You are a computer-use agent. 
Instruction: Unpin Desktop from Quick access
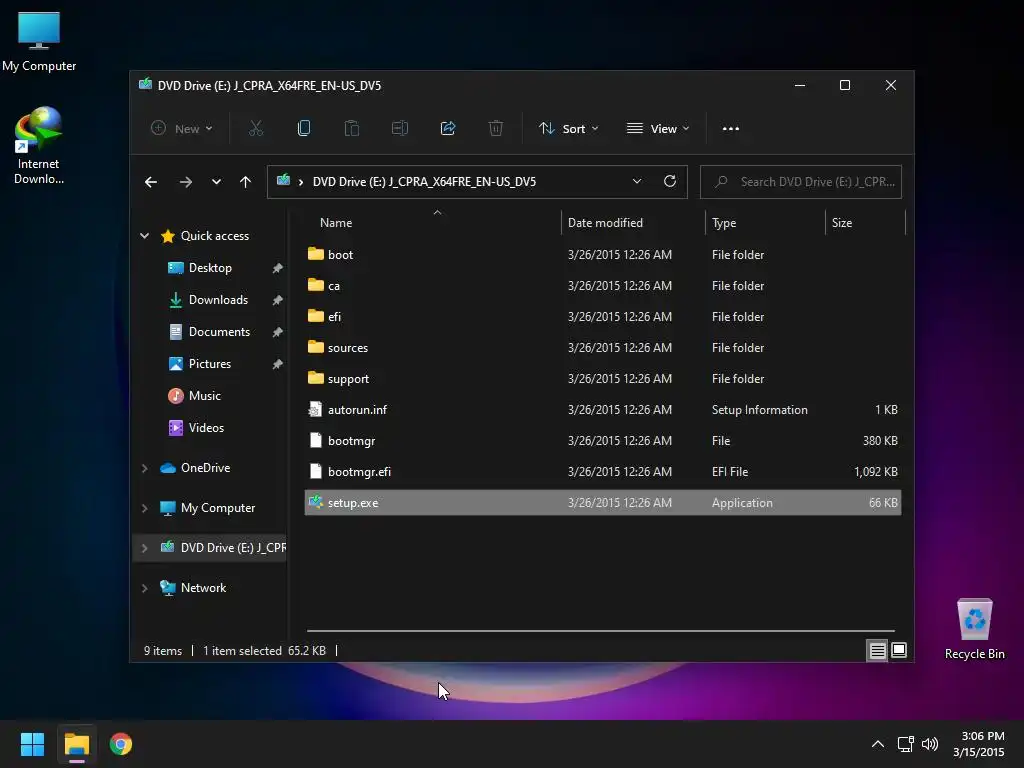(278, 268)
